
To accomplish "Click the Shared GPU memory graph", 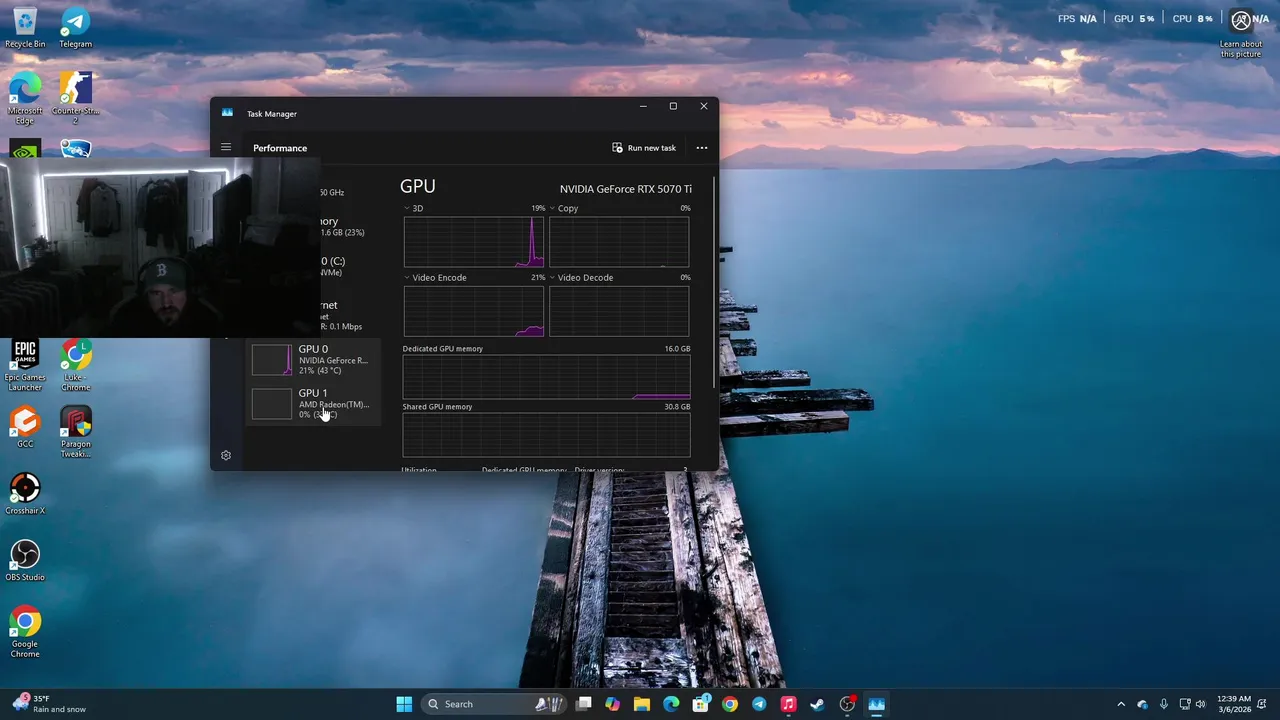I will [546, 435].
